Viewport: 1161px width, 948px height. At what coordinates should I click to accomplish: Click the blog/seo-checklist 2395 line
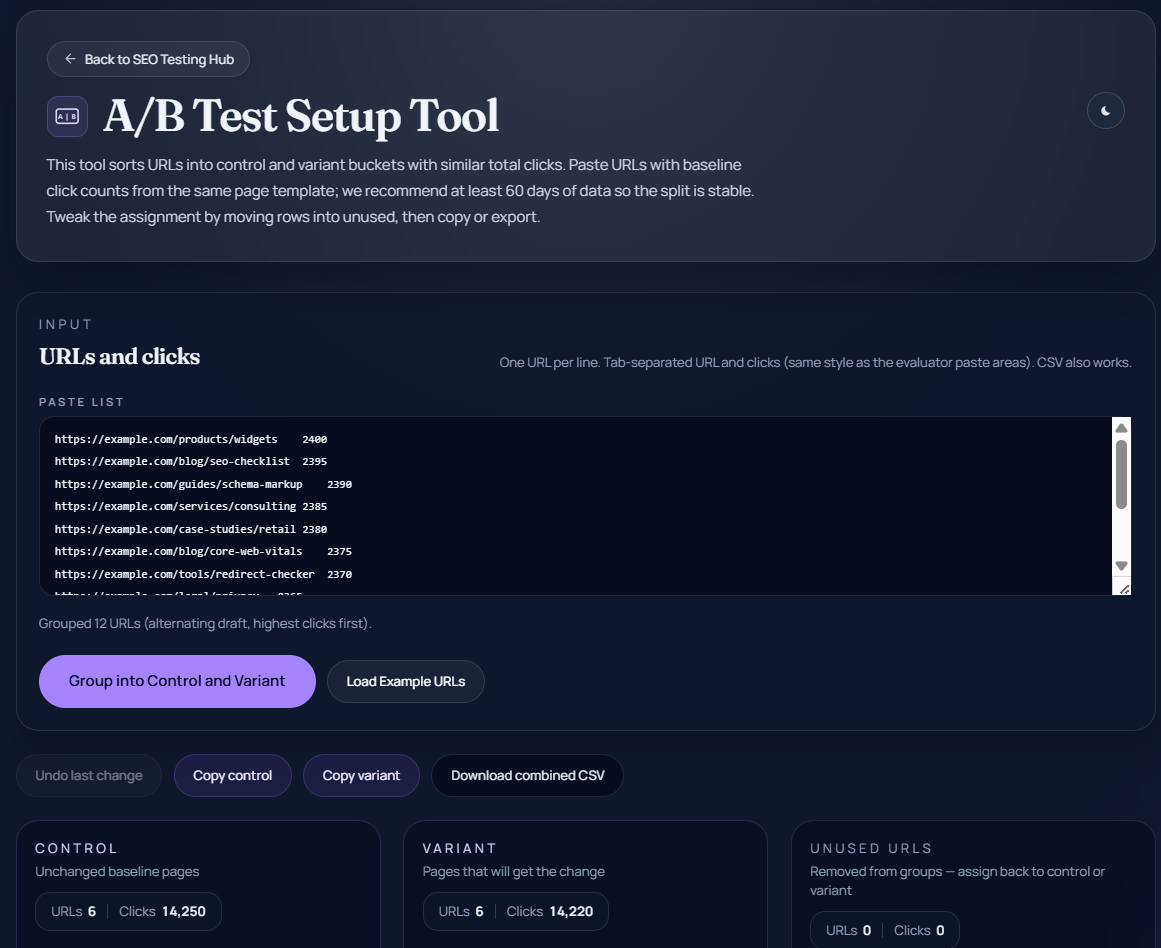[190, 461]
